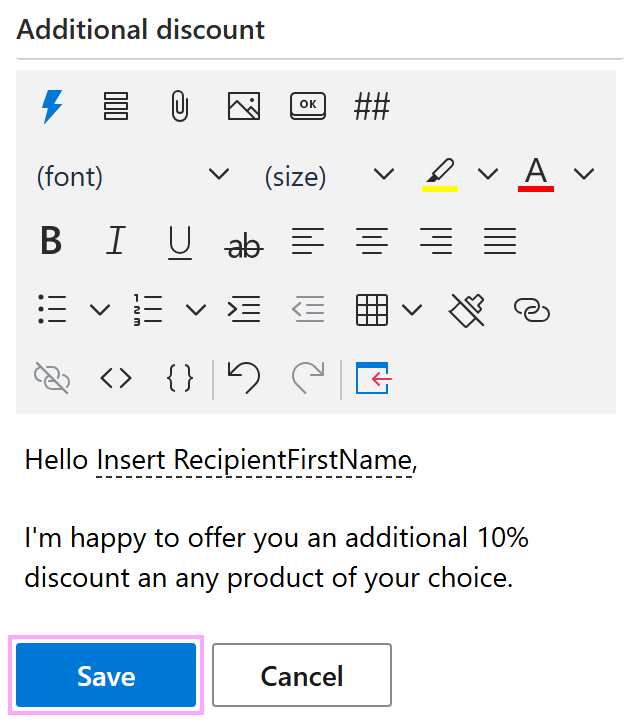Image resolution: width=638 pixels, height=724 pixels.
Task: Click the curly braces icon
Action: point(179,378)
